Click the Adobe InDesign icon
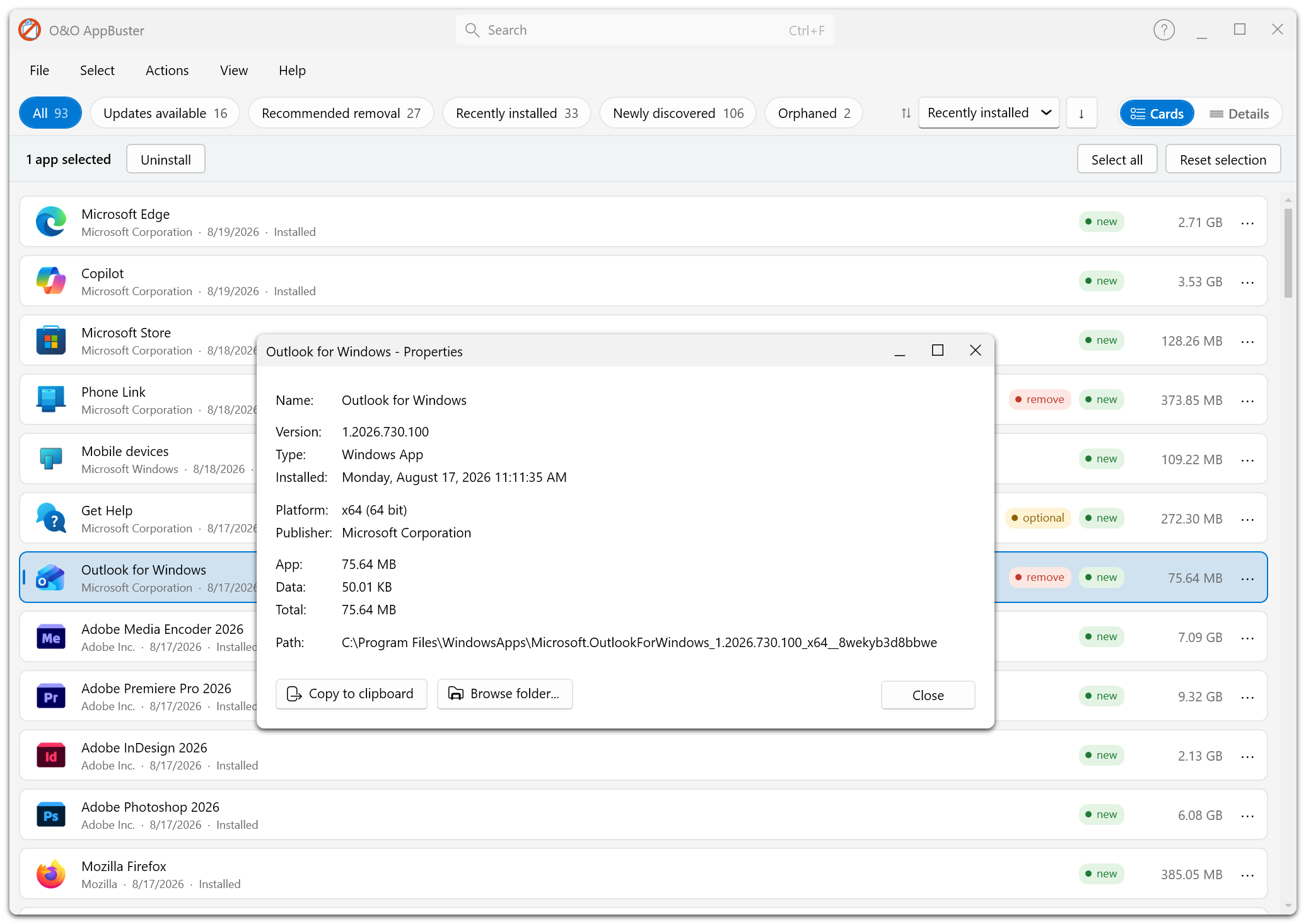This screenshot has height=924, width=1306. (51, 756)
